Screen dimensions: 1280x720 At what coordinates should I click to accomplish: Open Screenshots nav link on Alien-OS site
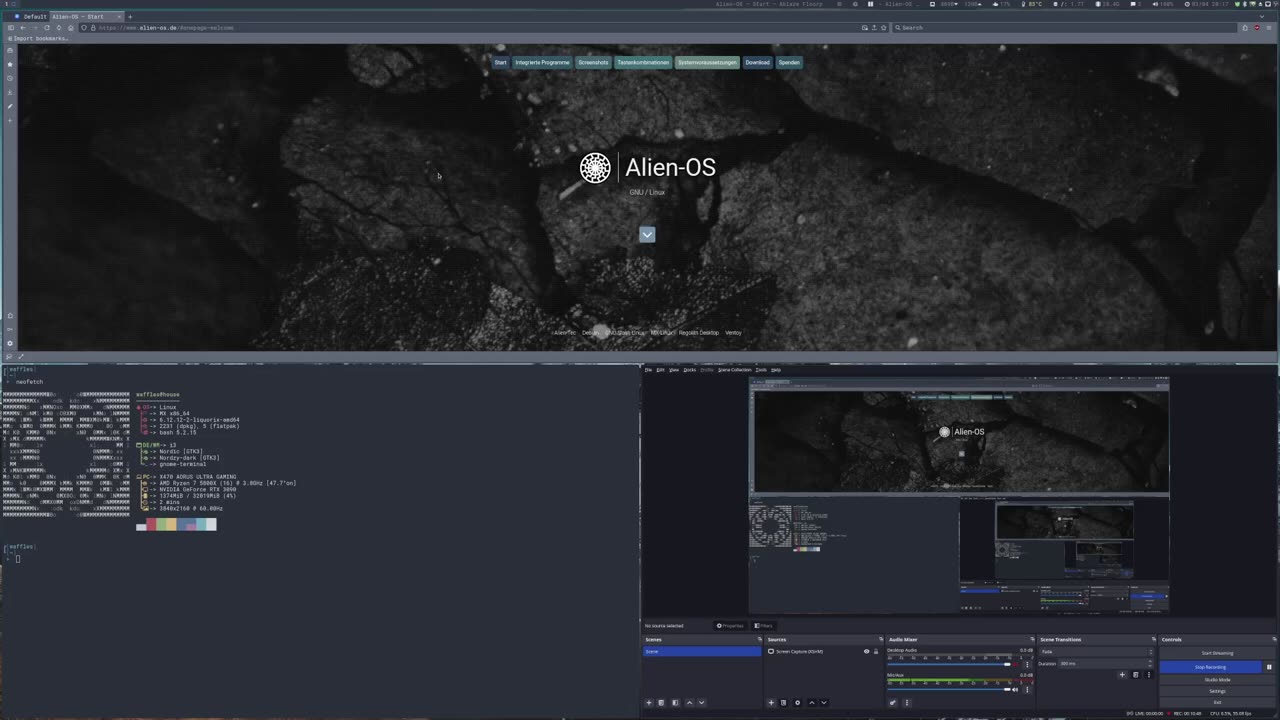point(593,62)
